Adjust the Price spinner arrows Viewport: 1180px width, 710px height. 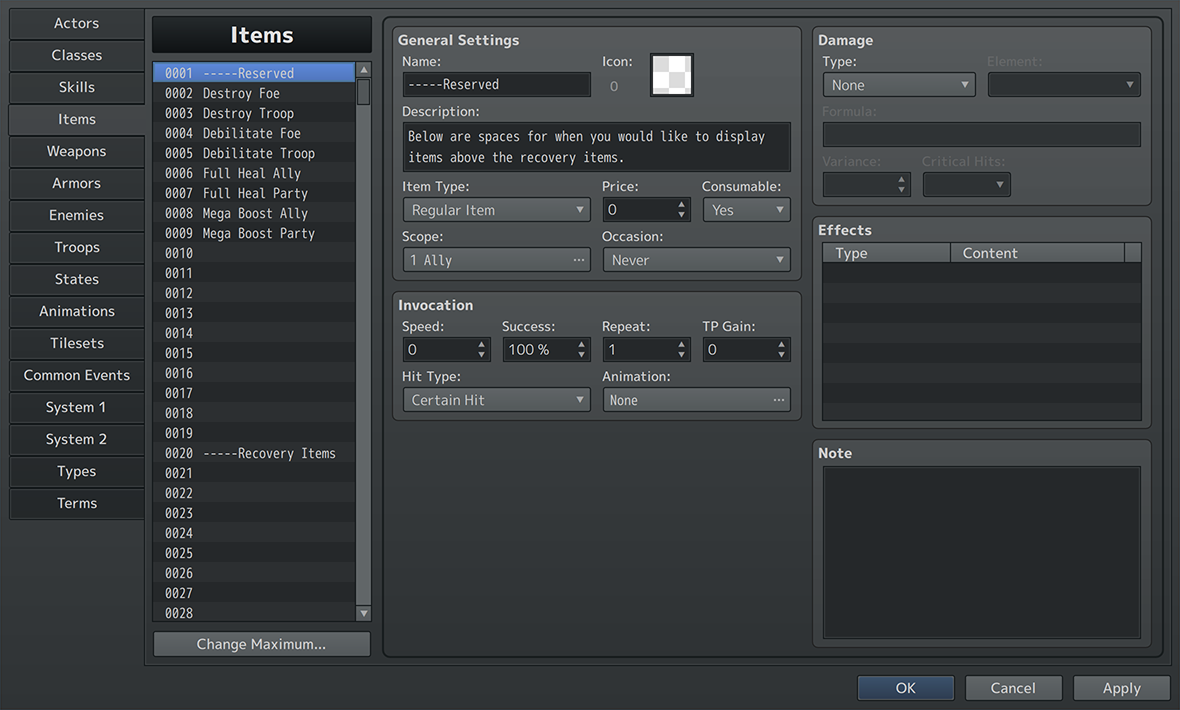(682, 210)
